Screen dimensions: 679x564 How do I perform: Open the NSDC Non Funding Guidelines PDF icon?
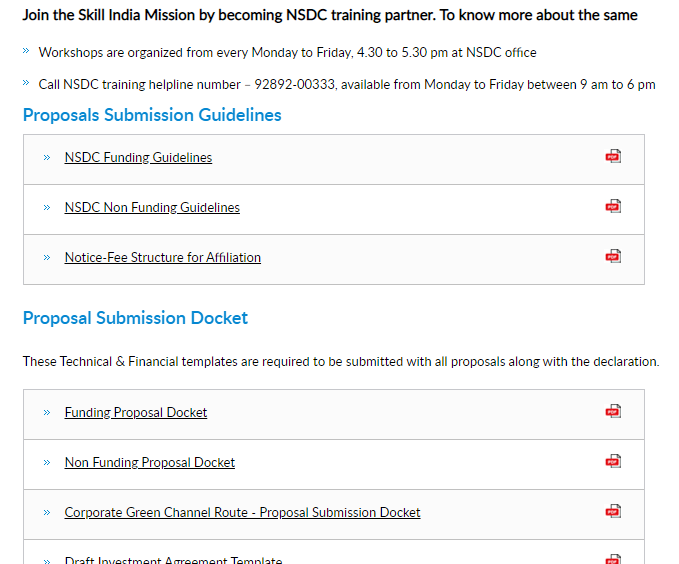[x=613, y=206]
